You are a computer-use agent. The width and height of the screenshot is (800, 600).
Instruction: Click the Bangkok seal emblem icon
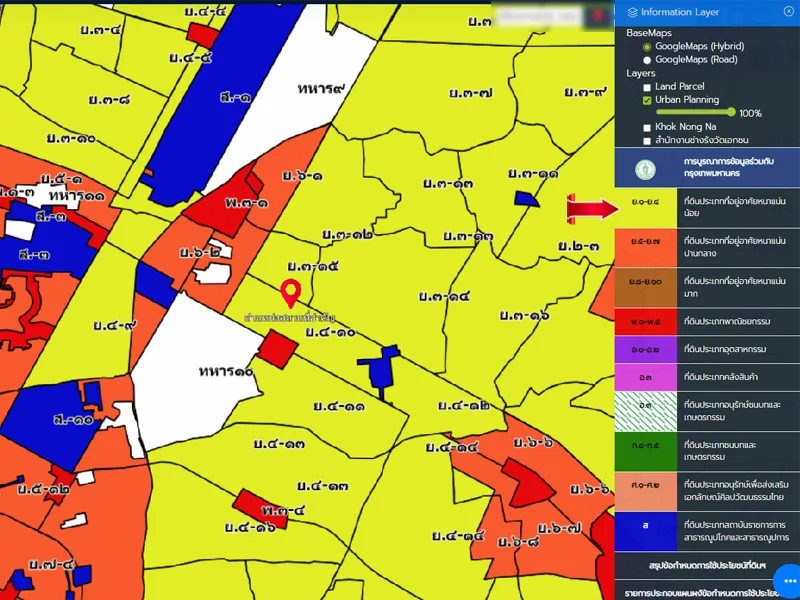click(x=647, y=167)
